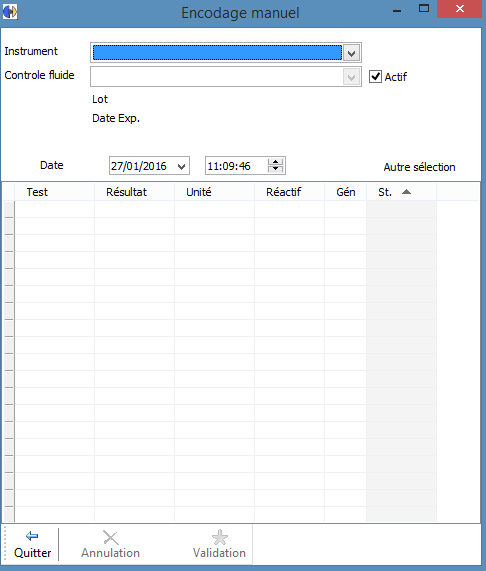The width and height of the screenshot is (486, 571).
Task: Click the application icon in title bar
Action: (10, 12)
